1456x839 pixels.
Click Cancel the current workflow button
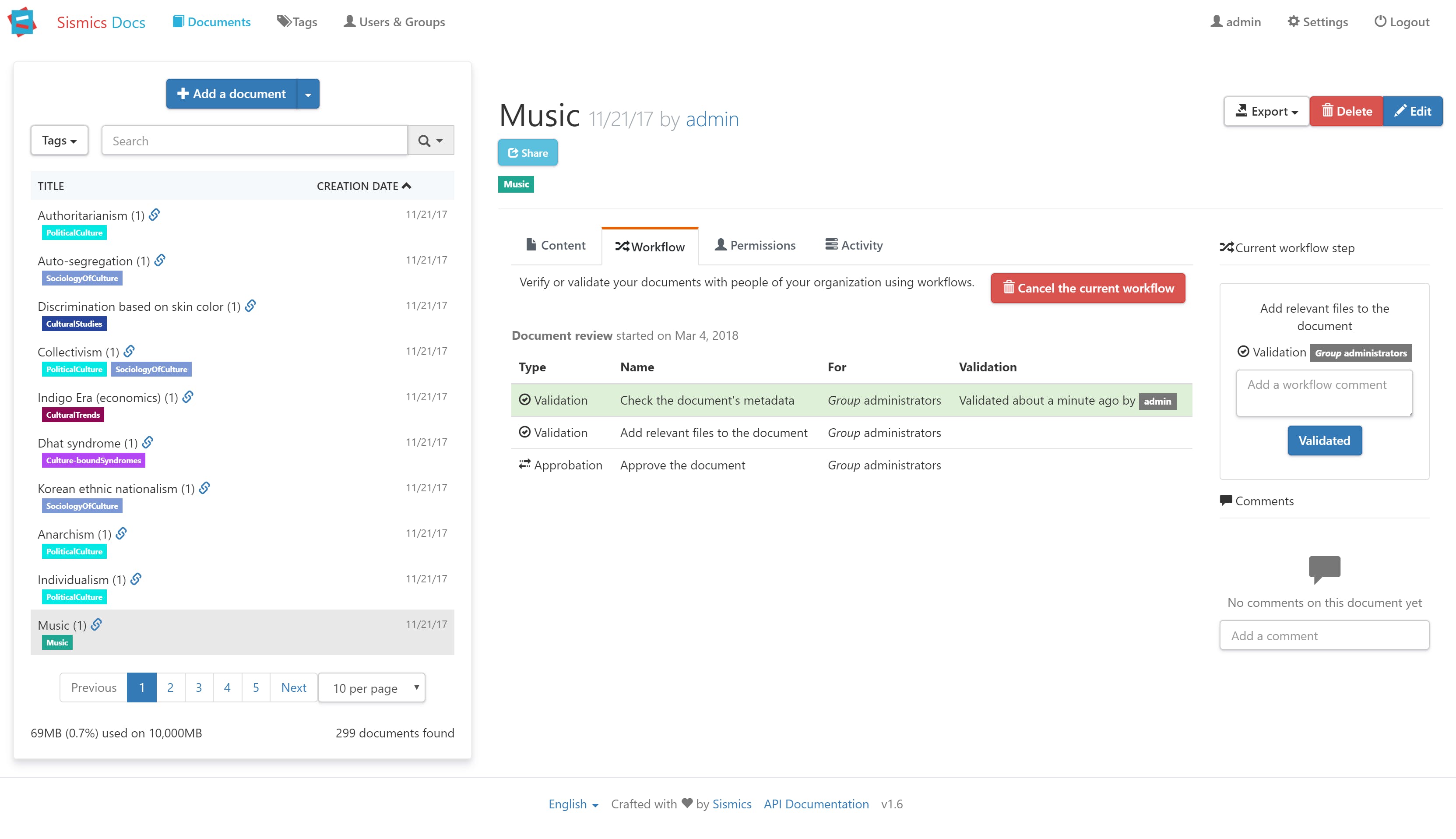pyautogui.click(x=1088, y=288)
